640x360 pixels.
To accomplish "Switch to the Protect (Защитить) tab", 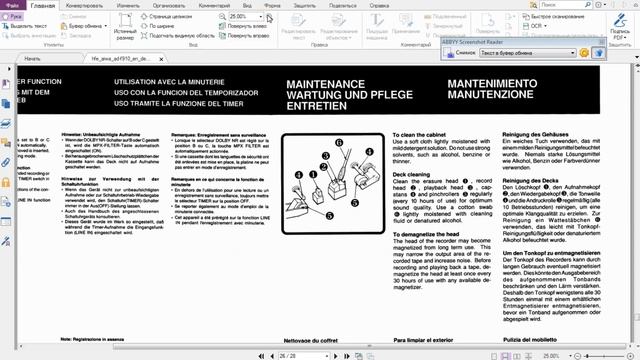I will tap(304, 6).
